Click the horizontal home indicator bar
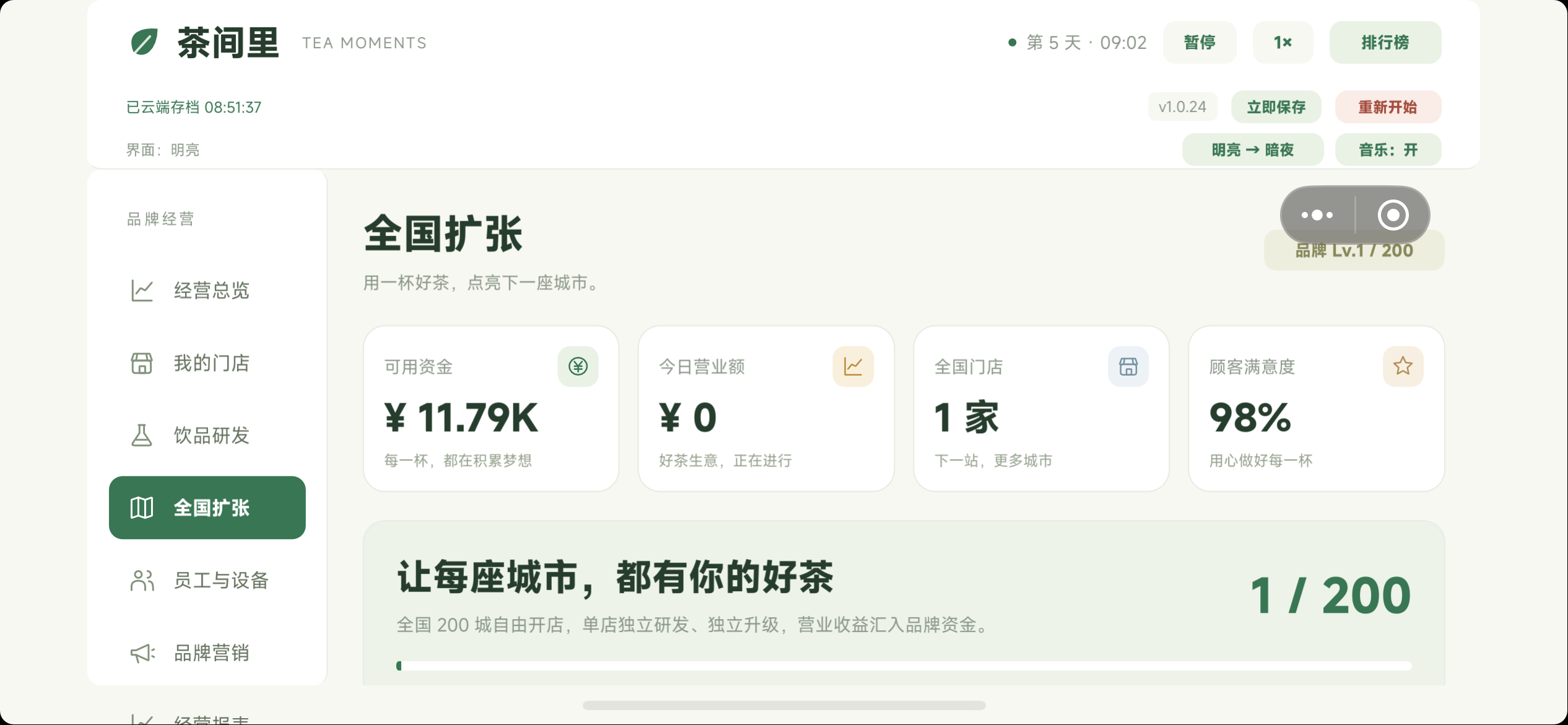Viewport: 1568px width, 725px height. click(784, 705)
